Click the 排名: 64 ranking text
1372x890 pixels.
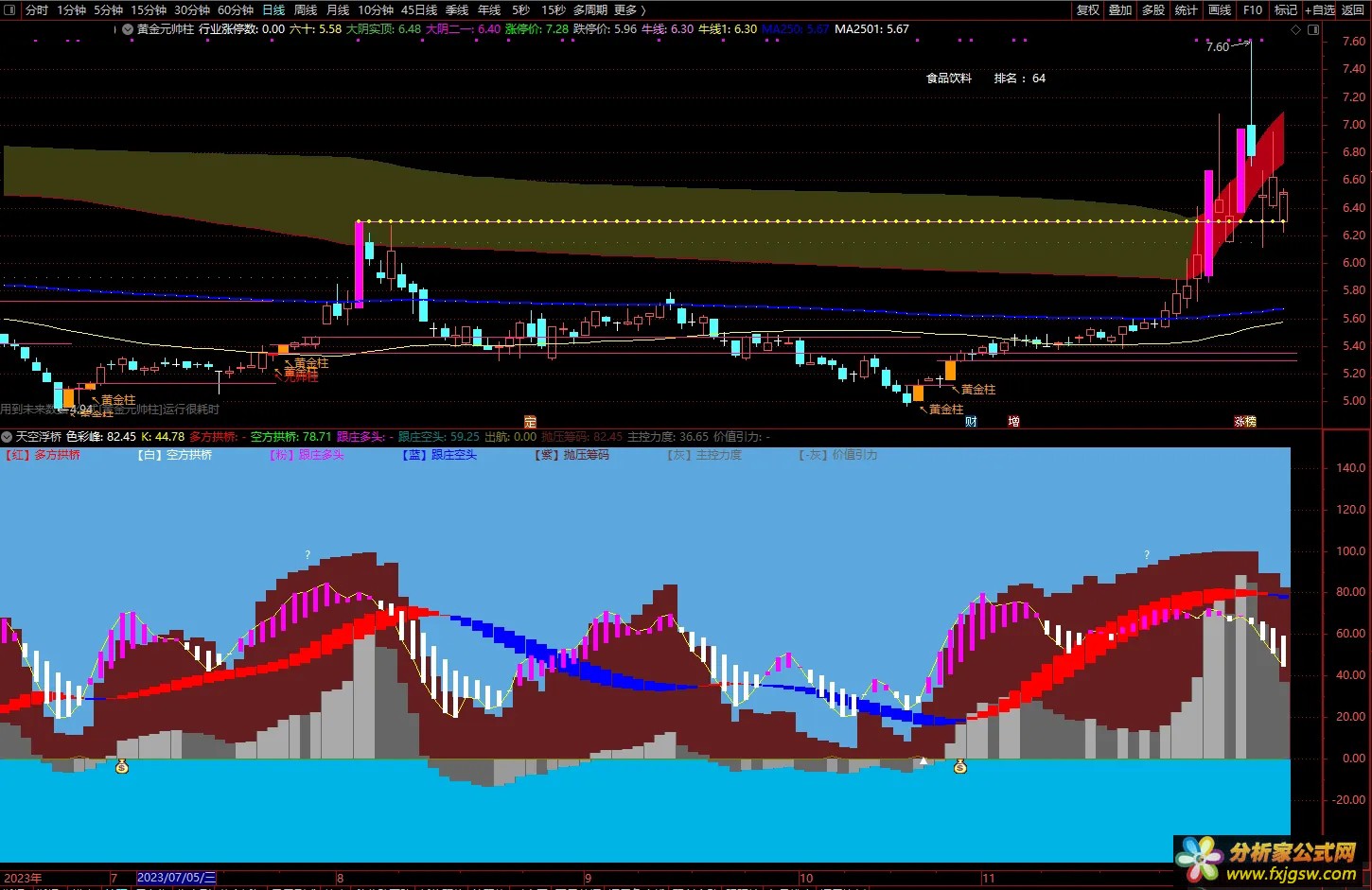coord(1020,79)
